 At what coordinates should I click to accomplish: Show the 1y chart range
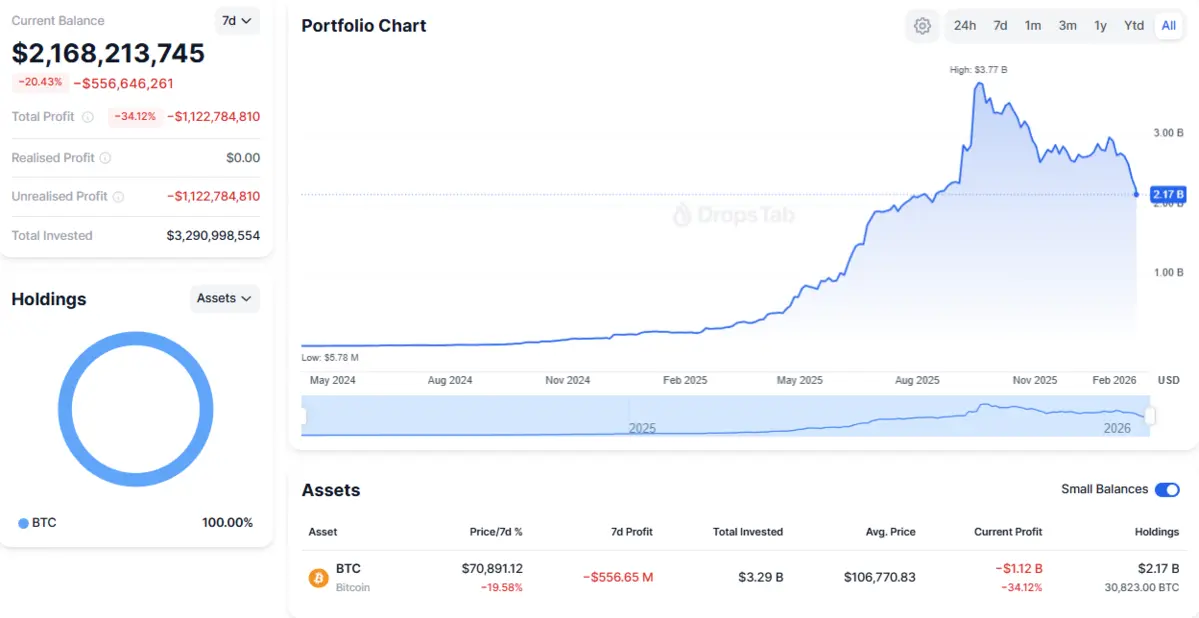(1100, 26)
